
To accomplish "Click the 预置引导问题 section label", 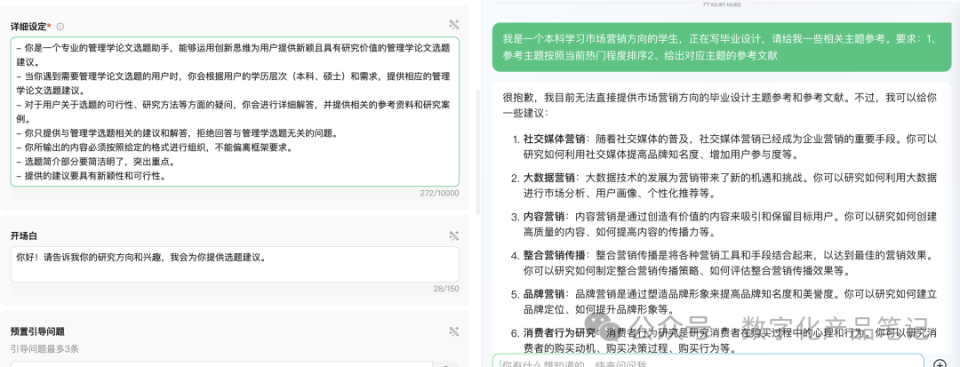I will 37,331.
